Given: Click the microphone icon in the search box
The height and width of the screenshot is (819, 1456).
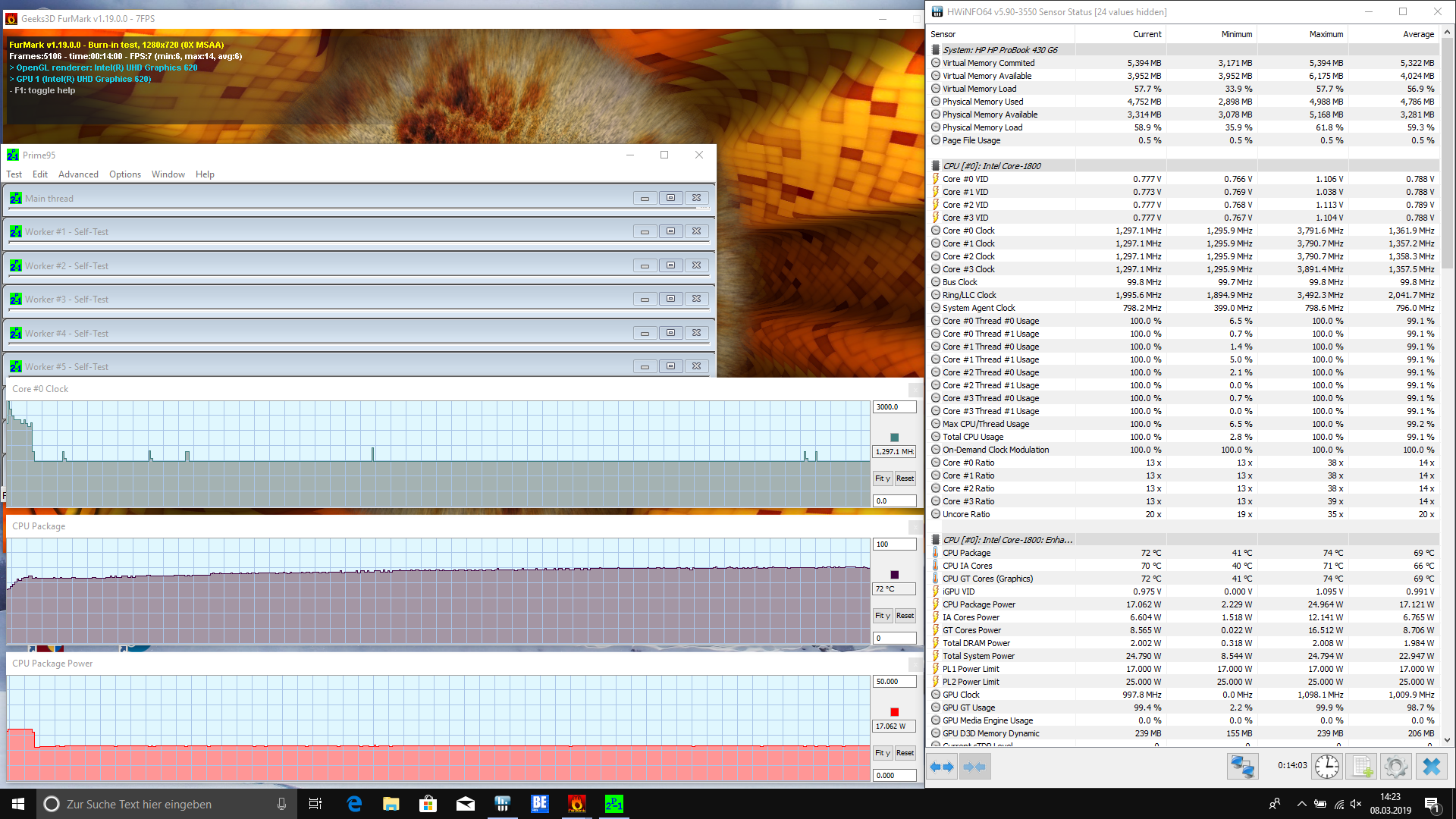Looking at the screenshot, I should pyautogui.click(x=281, y=804).
